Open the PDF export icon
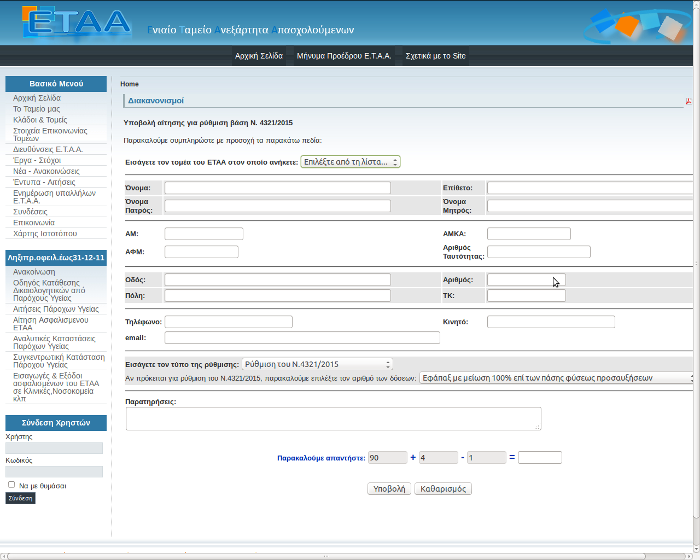 coord(688,101)
